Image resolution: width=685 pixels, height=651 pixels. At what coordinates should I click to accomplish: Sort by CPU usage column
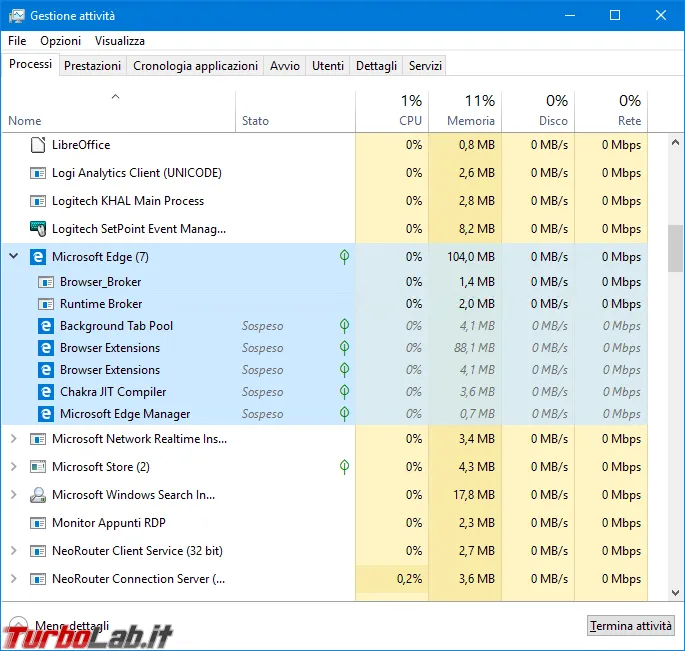(392, 111)
